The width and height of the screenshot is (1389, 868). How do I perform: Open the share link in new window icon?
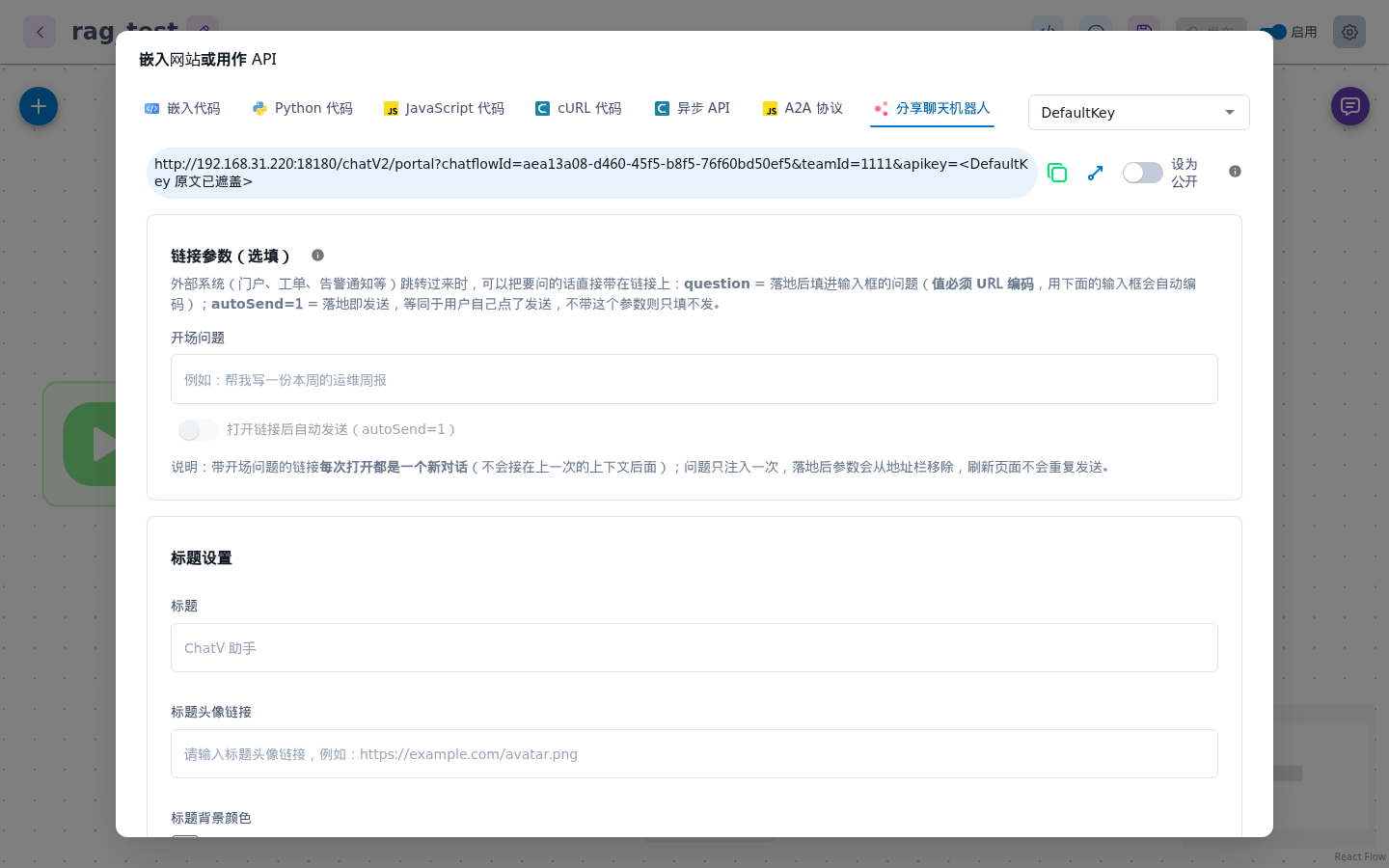tap(1095, 173)
